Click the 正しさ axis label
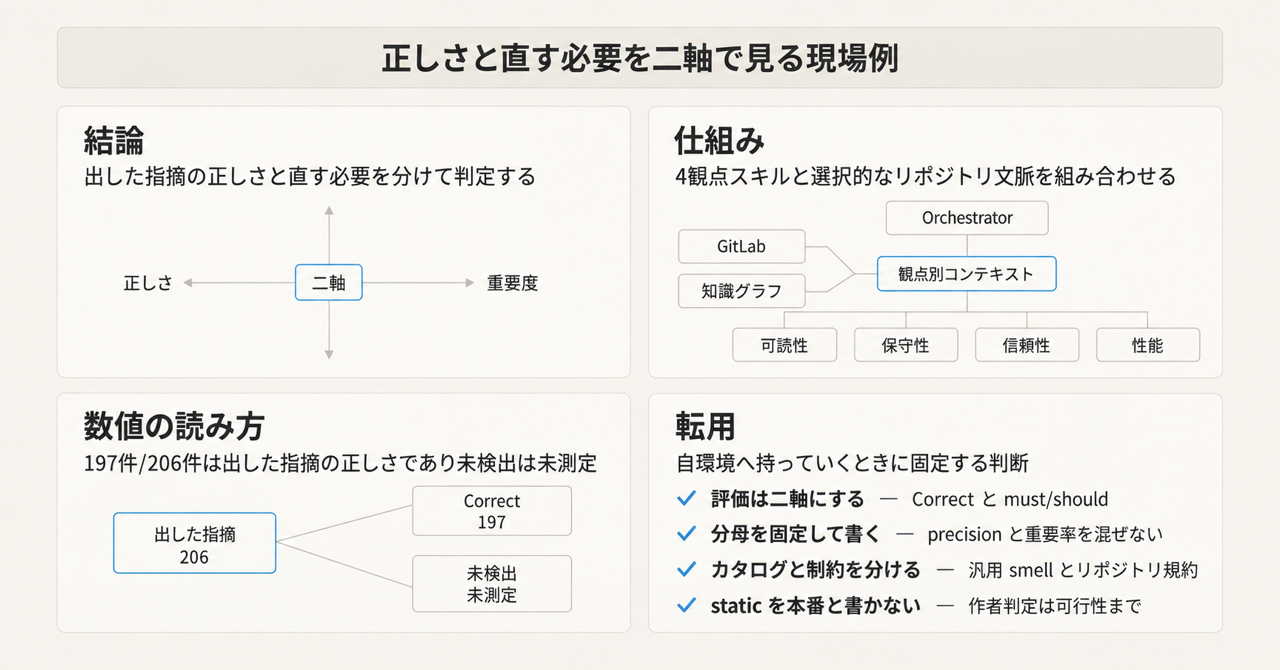 click(x=148, y=283)
